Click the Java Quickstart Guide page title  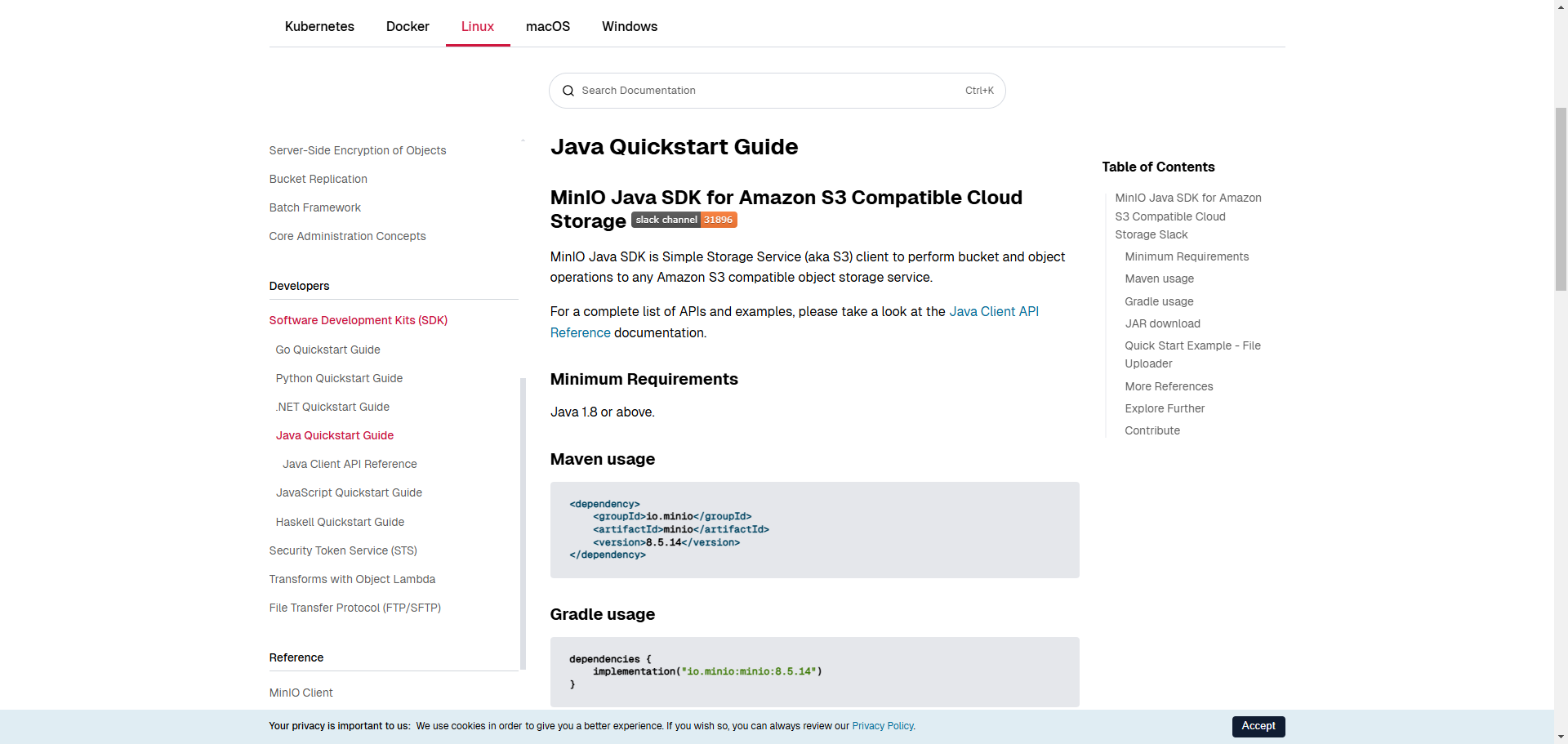pyautogui.click(x=675, y=147)
